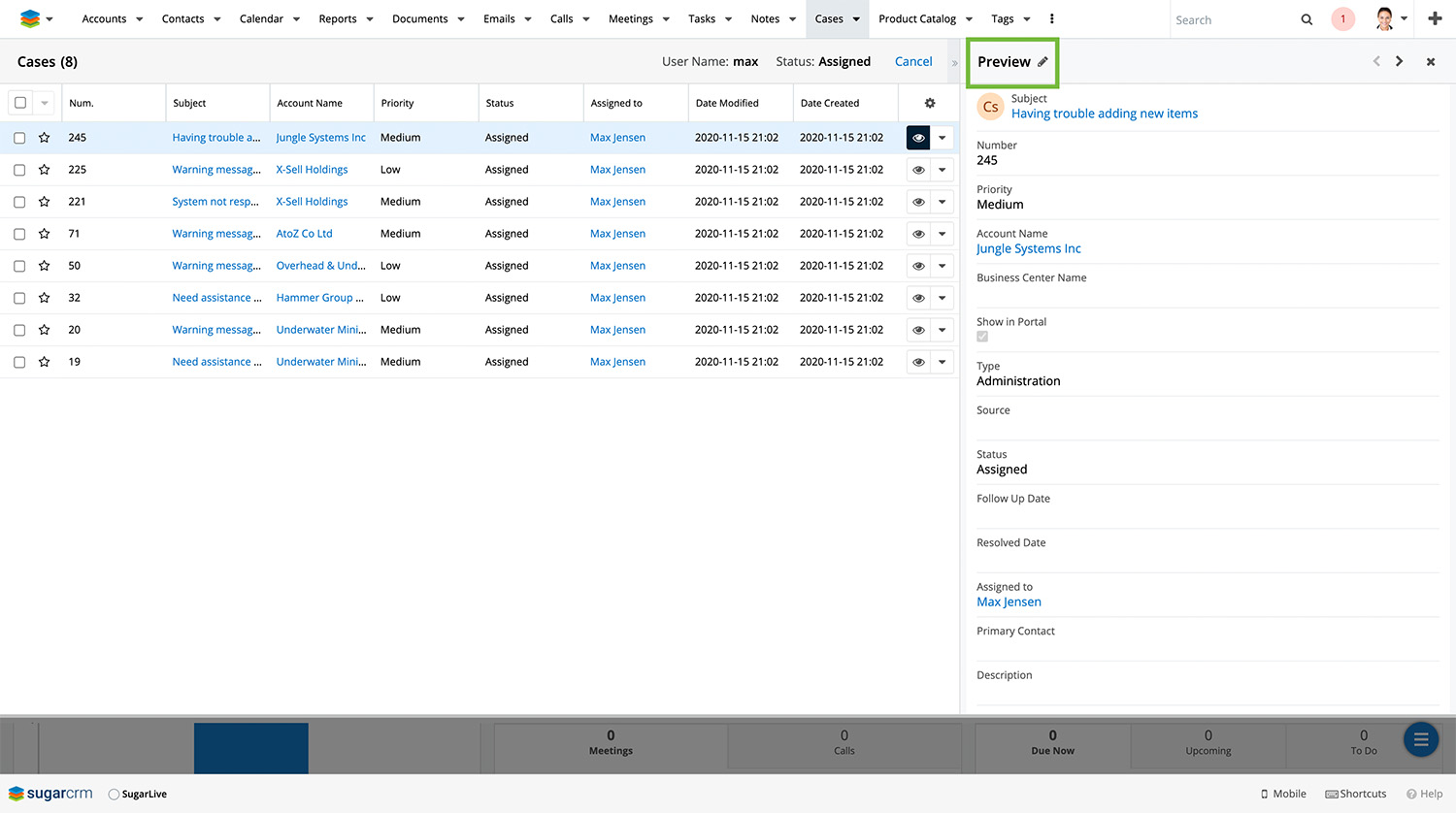Click the search magnifier icon

pos(1307,19)
